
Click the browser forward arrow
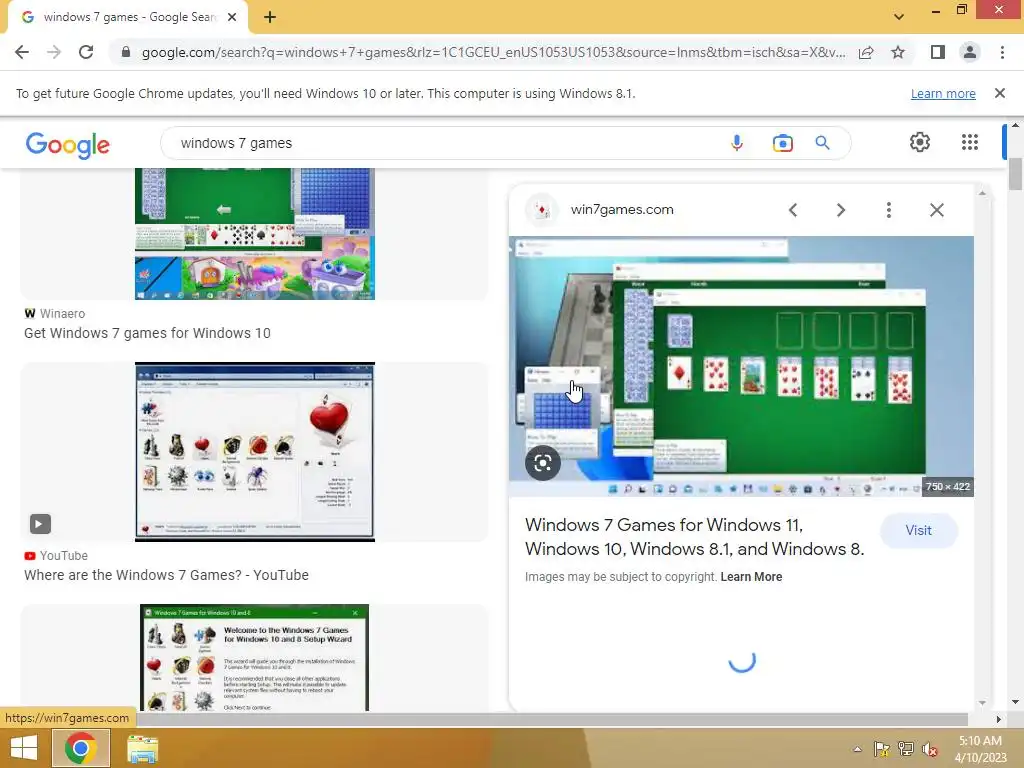pyautogui.click(x=54, y=52)
